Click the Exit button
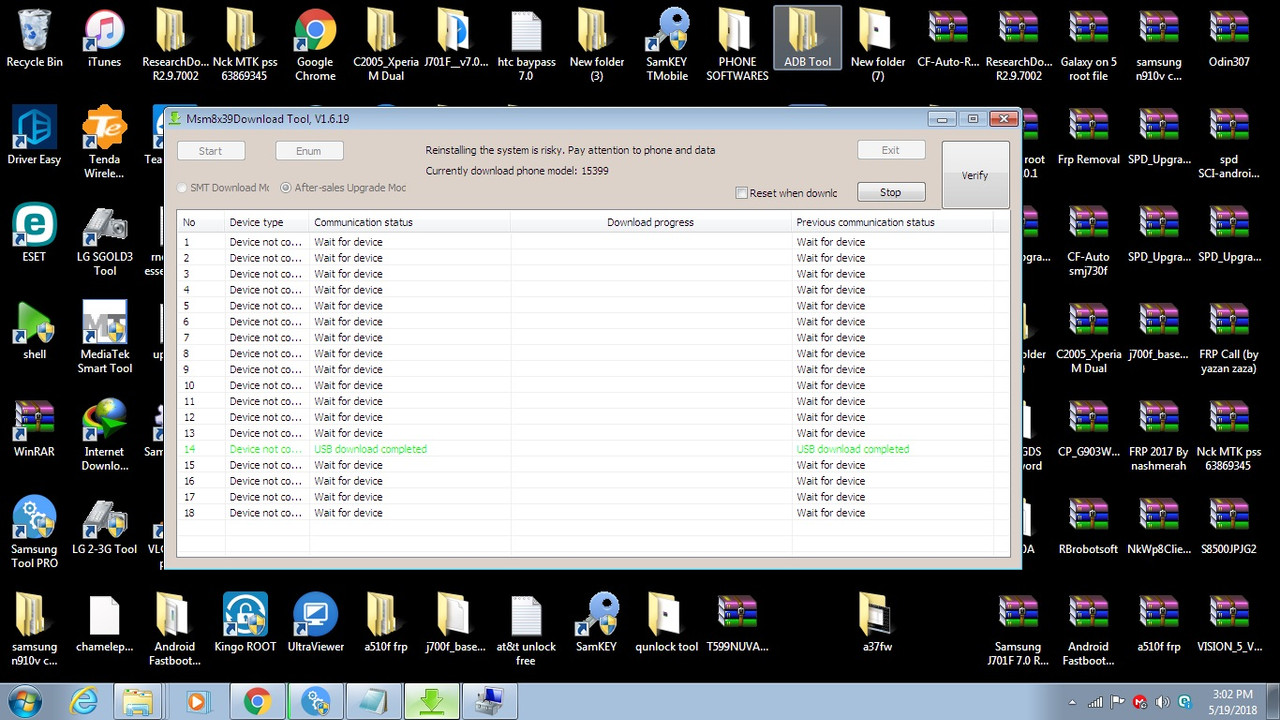Screen dimensions: 1280x720 [x=890, y=150]
